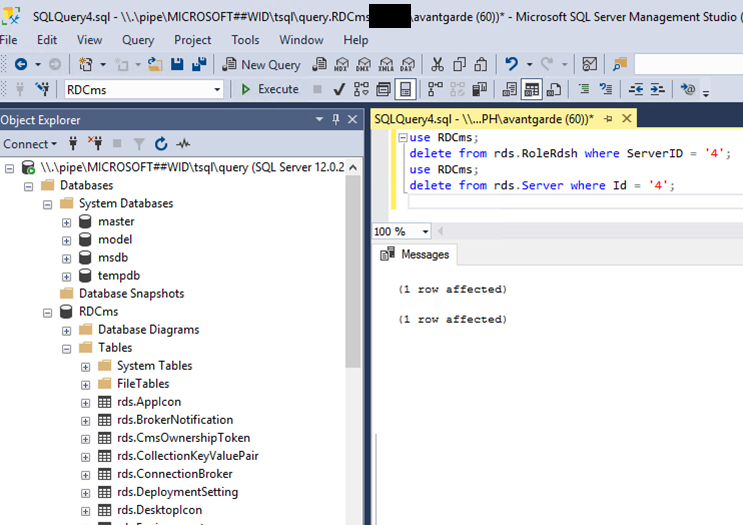Save the query with the single floppy disk icon
Image resolution: width=743 pixels, height=525 pixels.
pos(177,64)
